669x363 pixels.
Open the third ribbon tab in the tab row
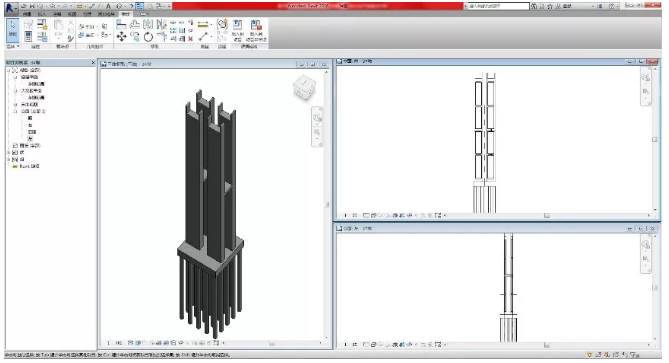pyautogui.click(x=57, y=14)
